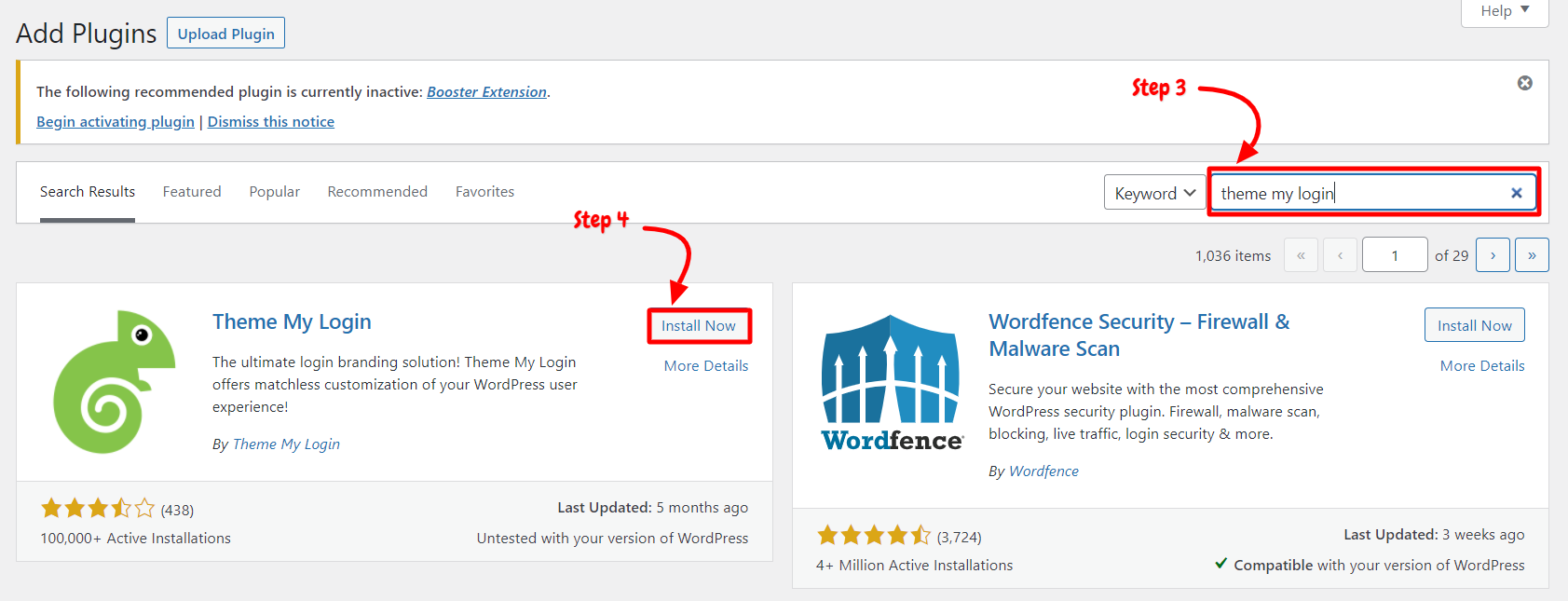The image size is (1568, 601).
Task: Expand the Help panel
Action: 1505,11
